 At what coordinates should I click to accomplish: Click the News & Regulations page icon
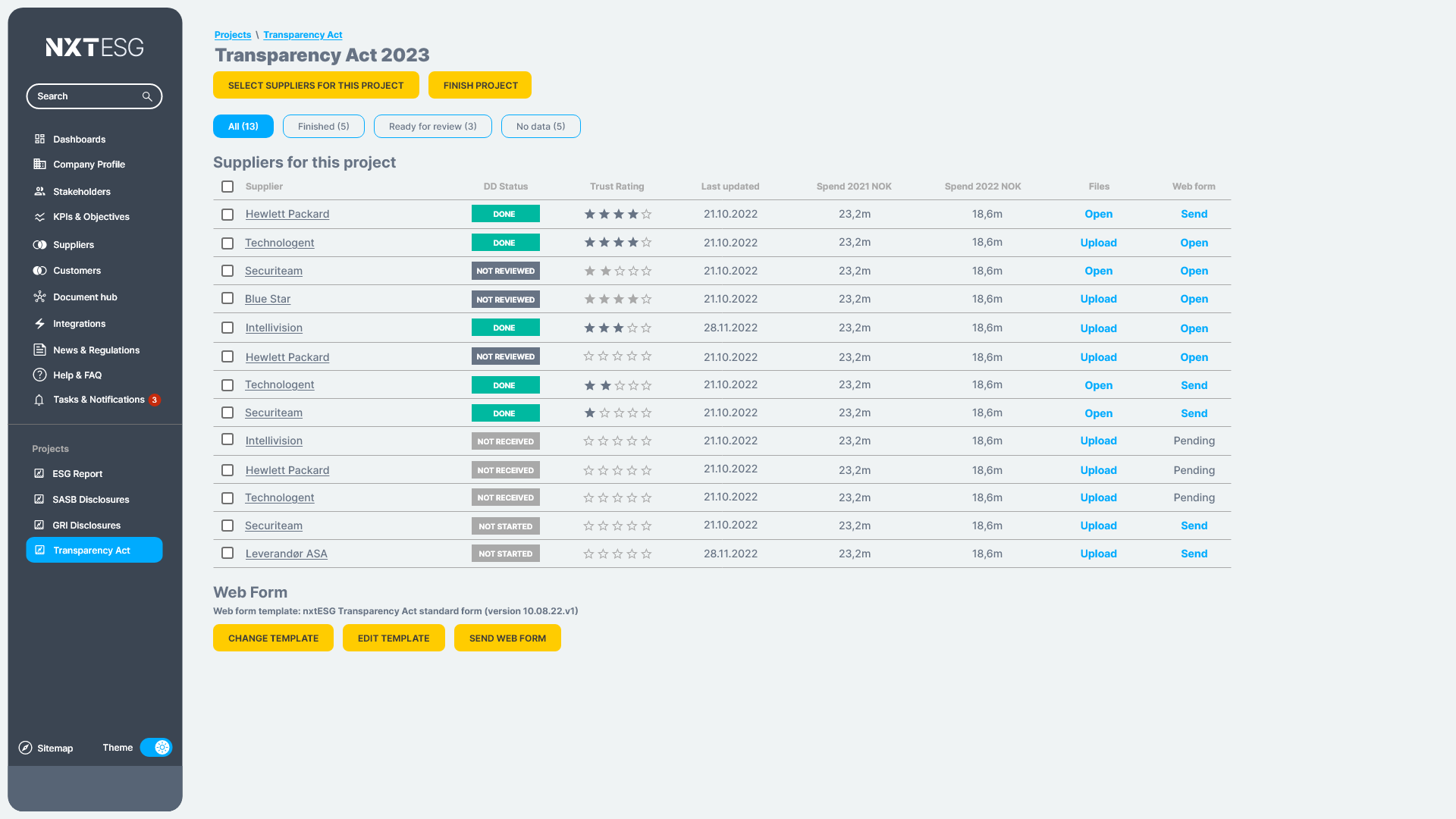pyautogui.click(x=39, y=350)
